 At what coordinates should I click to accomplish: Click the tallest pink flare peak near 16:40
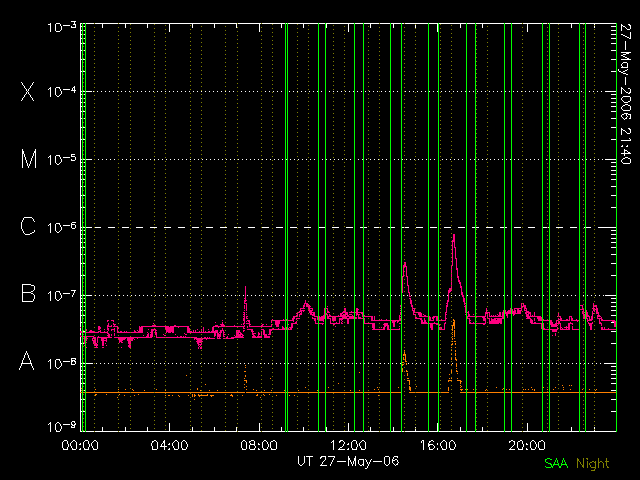click(453, 236)
